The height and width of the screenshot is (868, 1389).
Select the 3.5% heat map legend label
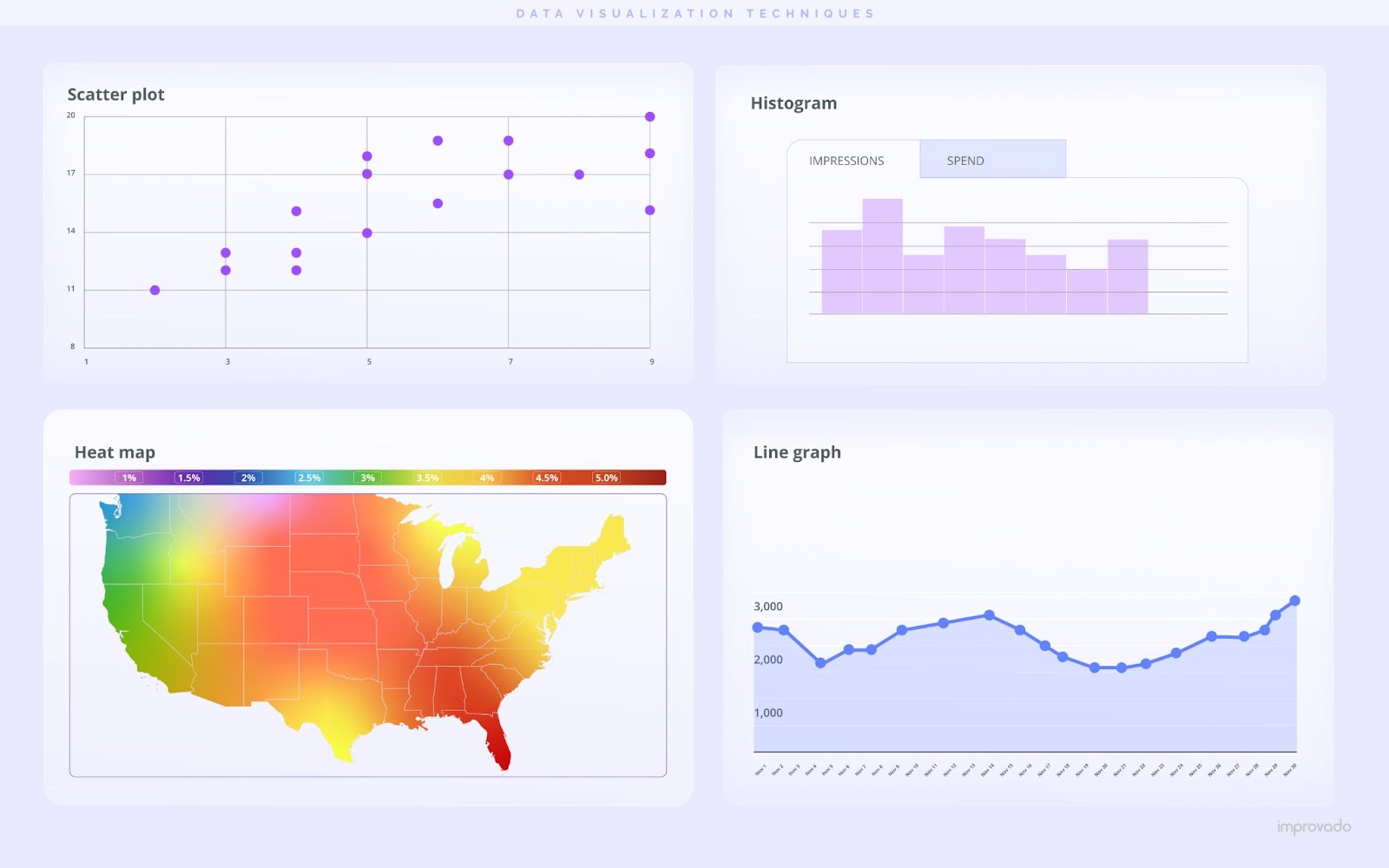427,477
